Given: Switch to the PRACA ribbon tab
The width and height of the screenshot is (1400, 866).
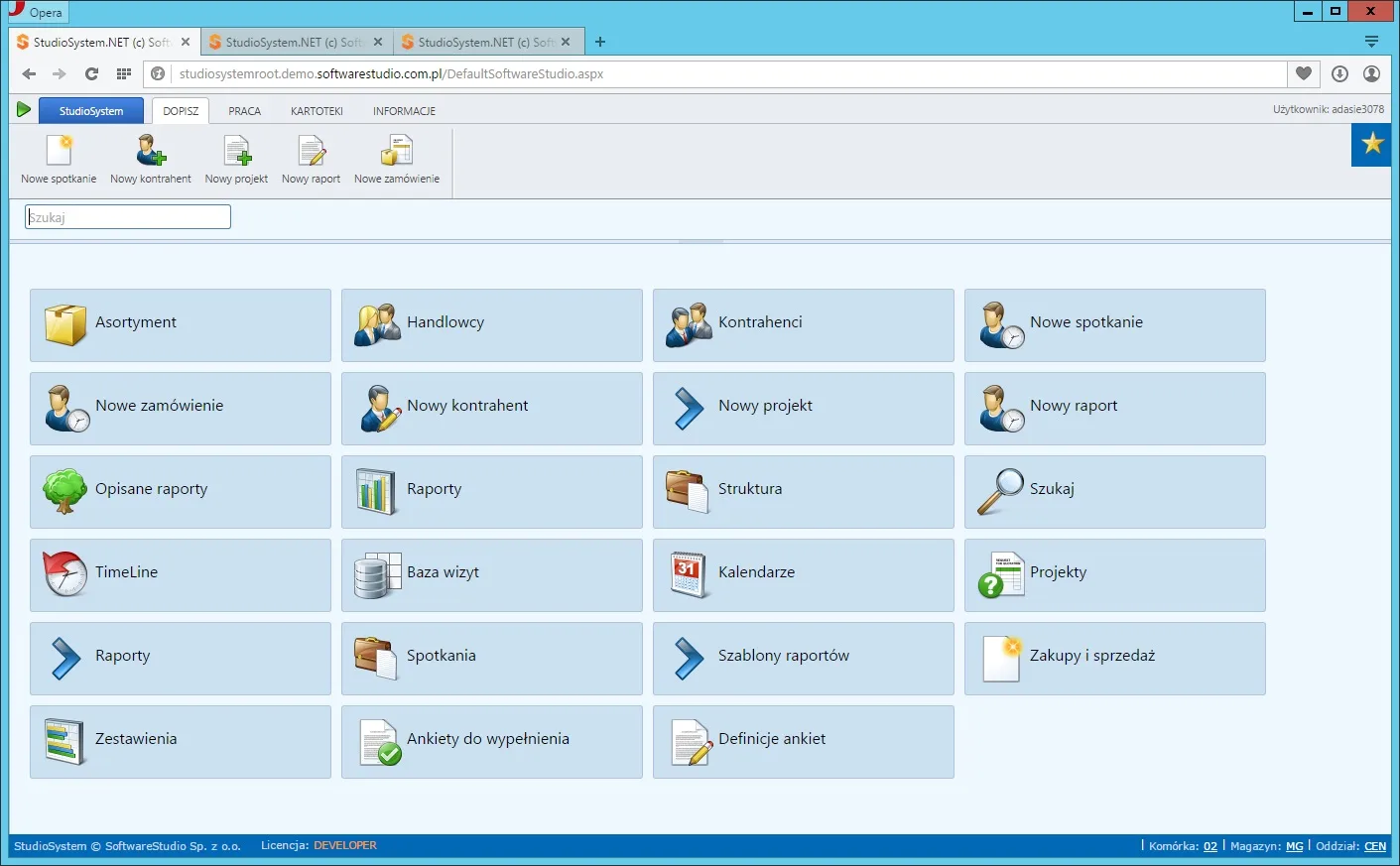Looking at the screenshot, I should 244,111.
